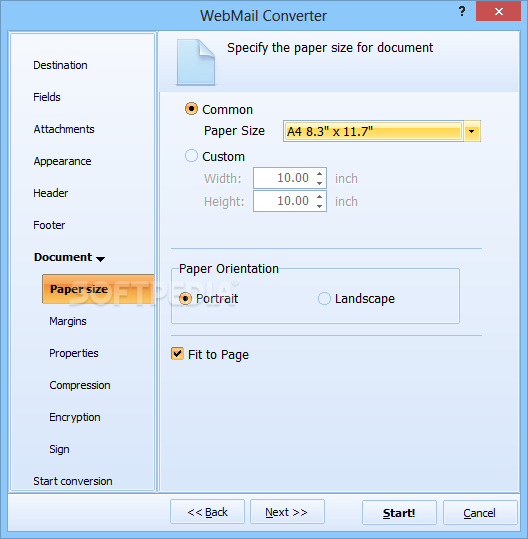The width and height of the screenshot is (528, 539).
Task: Decrease the Width spinner value
Action: [320, 183]
